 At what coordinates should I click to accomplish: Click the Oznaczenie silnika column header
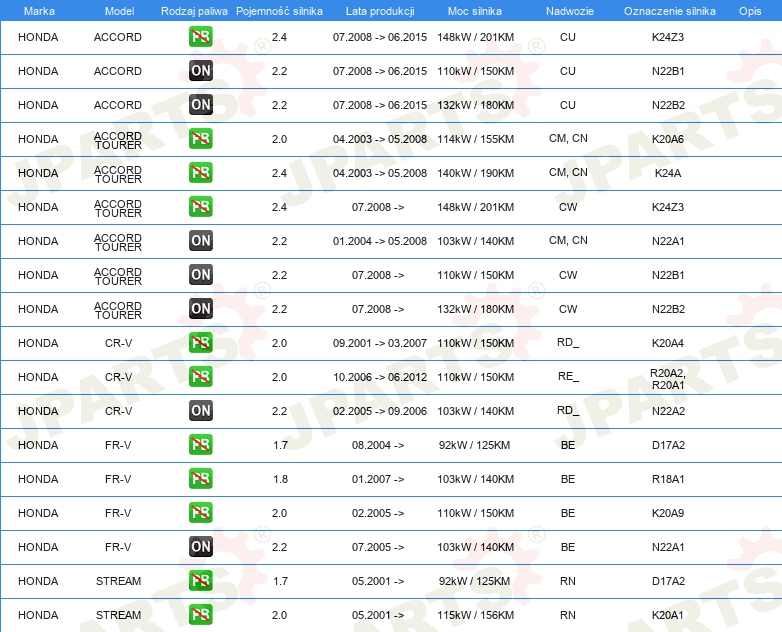tap(670, 11)
